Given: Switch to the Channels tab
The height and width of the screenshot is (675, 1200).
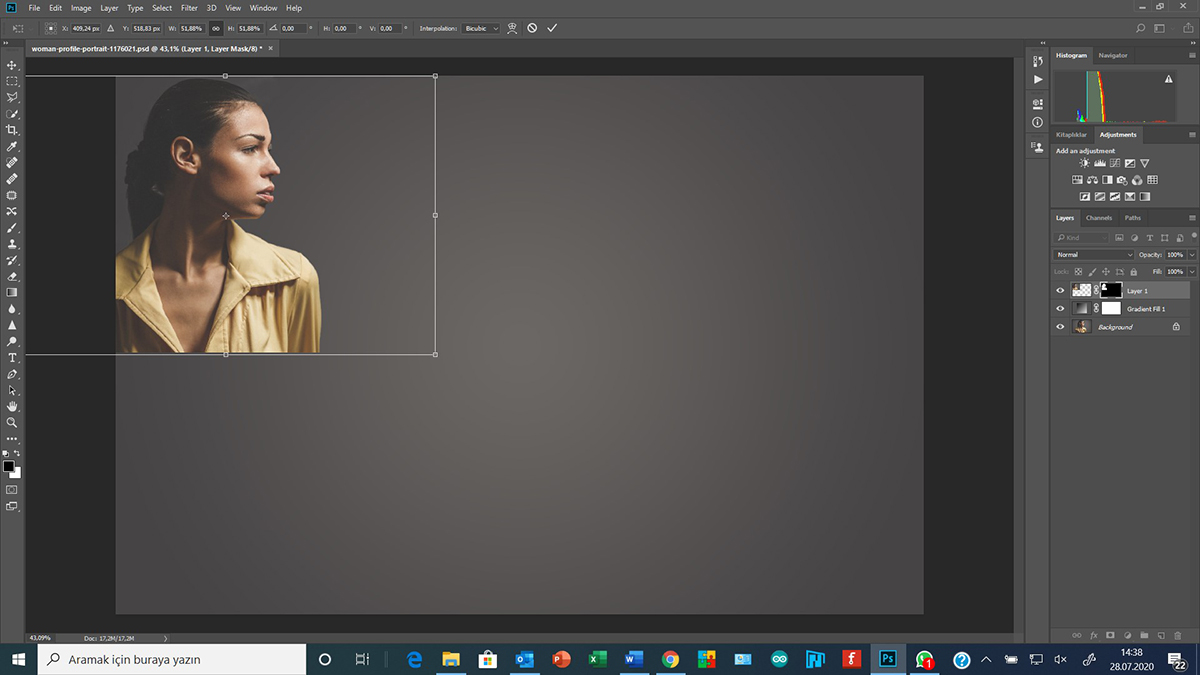Looking at the screenshot, I should coord(1099,218).
